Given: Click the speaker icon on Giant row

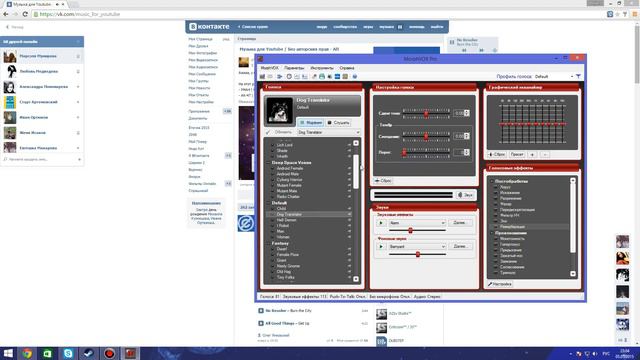Looking at the screenshot, I should [x=349, y=260].
